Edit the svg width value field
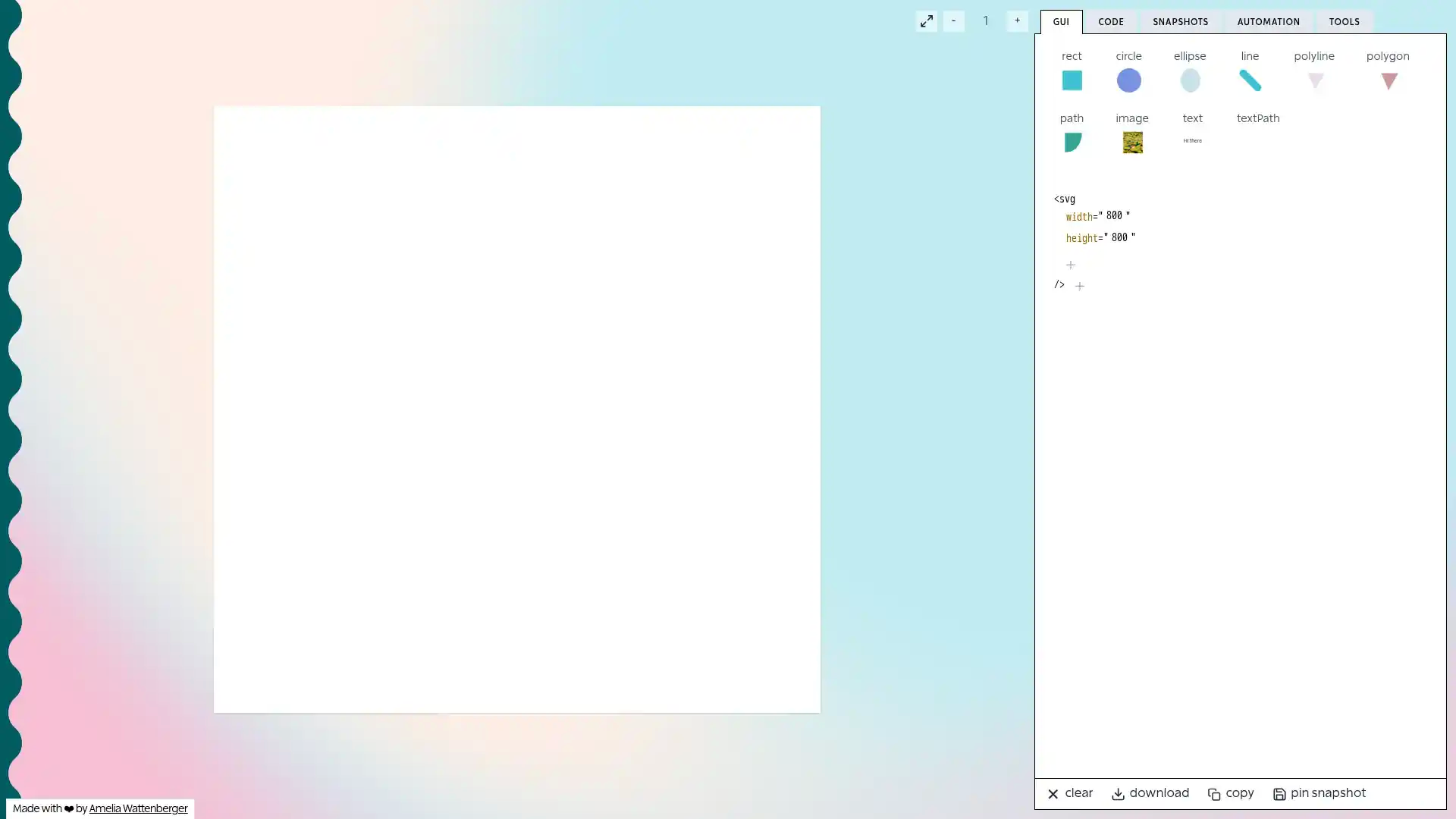This screenshot has width=1456, height=819. 1113,216
